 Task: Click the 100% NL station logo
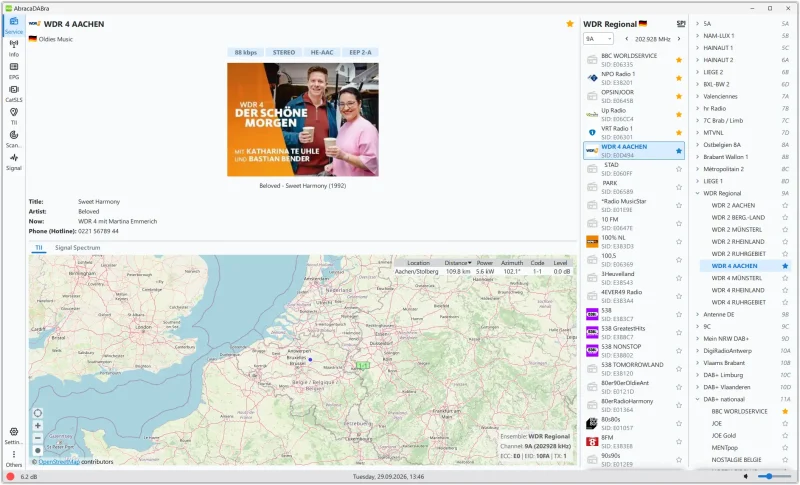pos(592,242)
